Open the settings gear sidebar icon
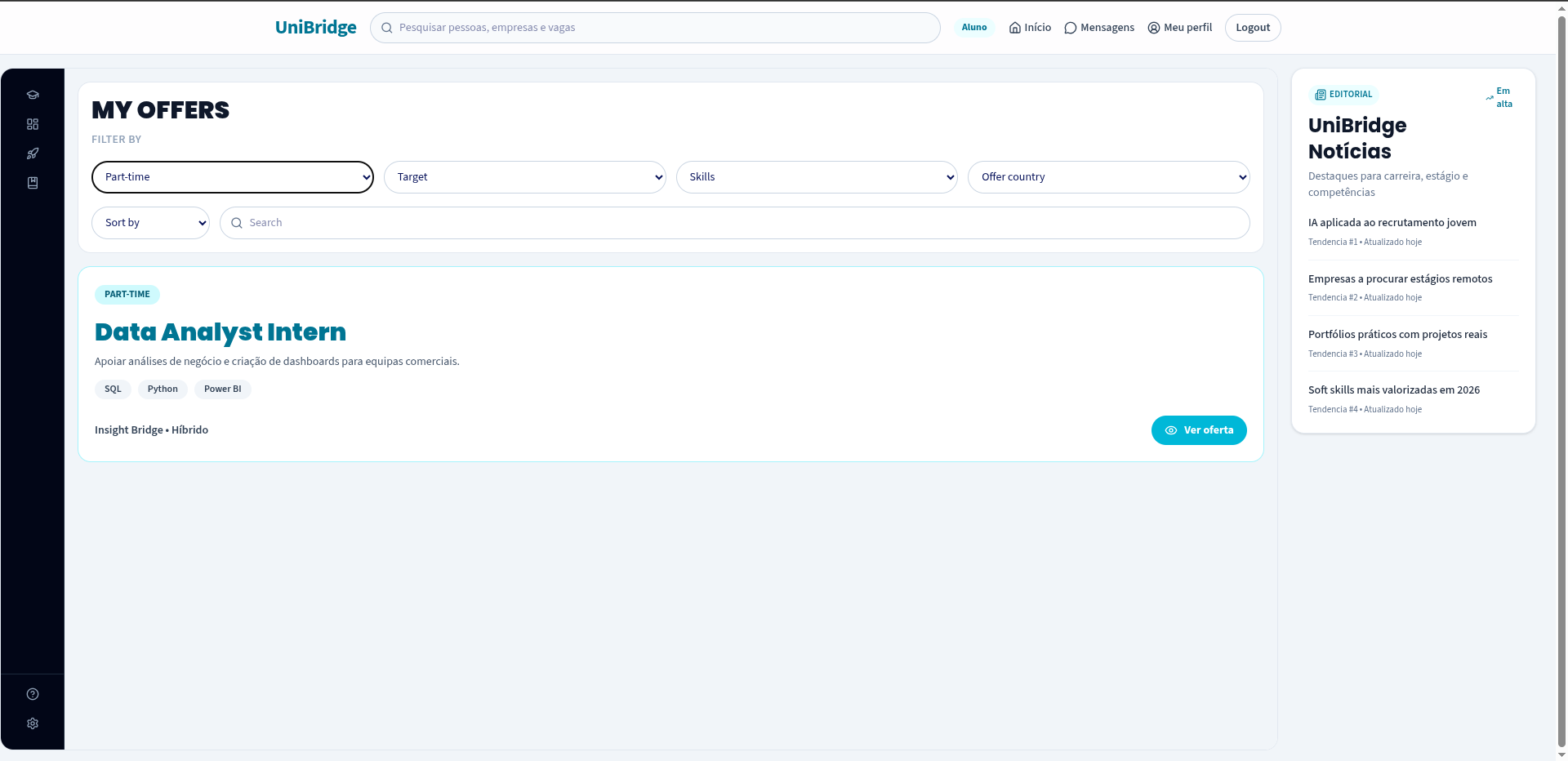The image size is (1568, 761). coord(33,723)
